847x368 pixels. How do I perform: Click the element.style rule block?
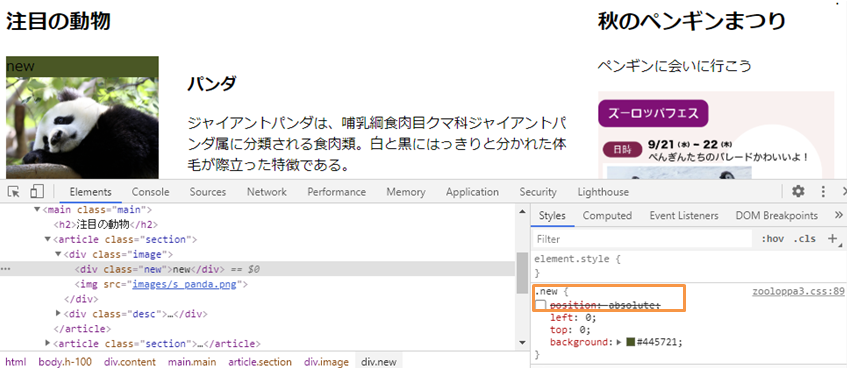coord(689,266)
